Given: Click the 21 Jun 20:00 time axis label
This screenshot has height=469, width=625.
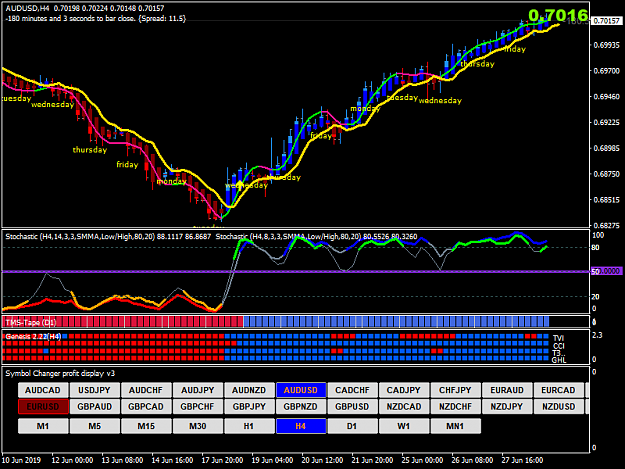Looking at the screenshot, I should pyautogui.click(x=372, y=460).
